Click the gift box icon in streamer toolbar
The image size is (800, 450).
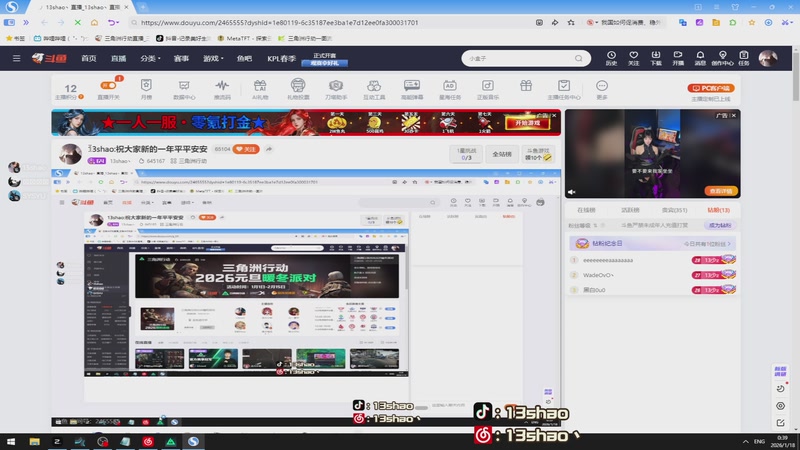pyautogui.click(x=526, y=86)
